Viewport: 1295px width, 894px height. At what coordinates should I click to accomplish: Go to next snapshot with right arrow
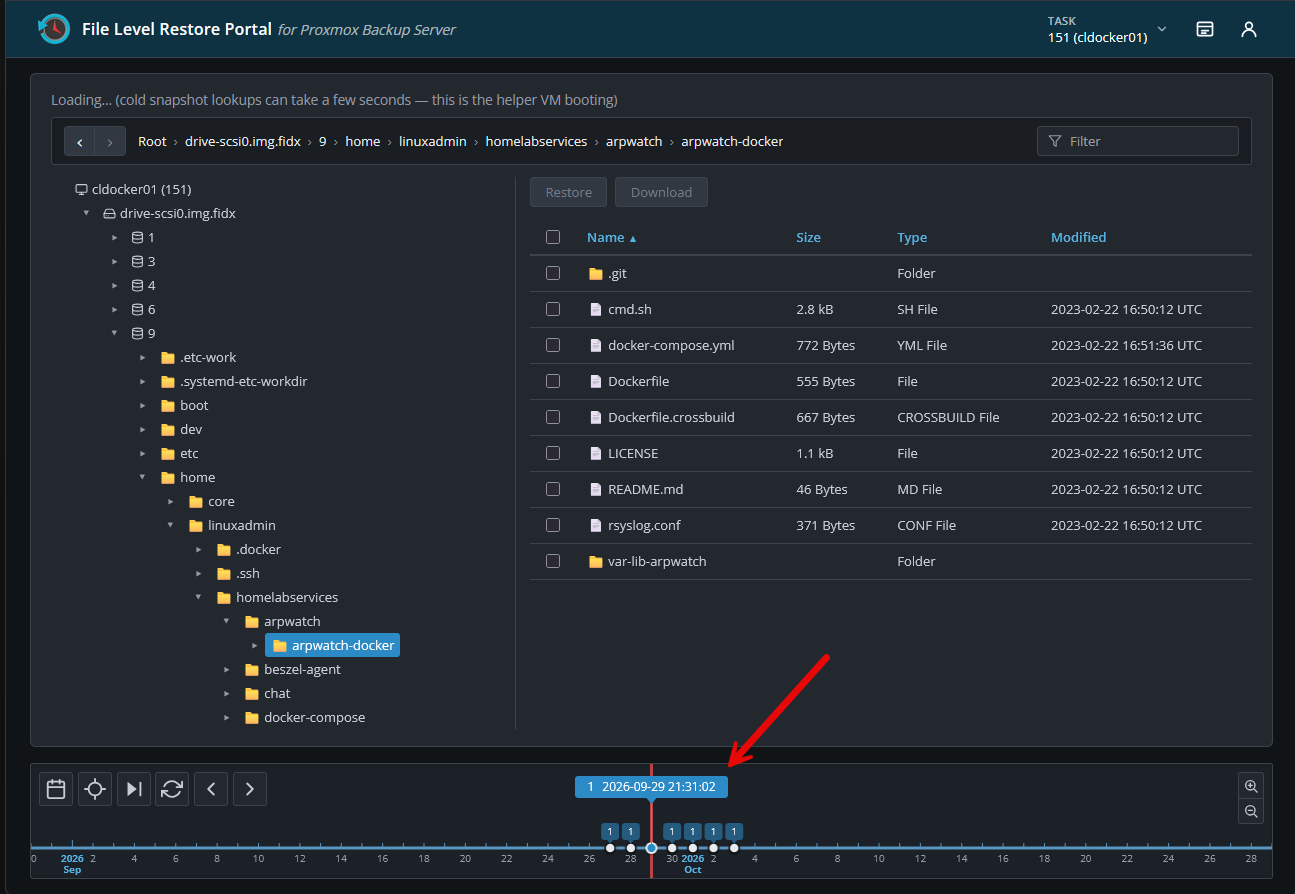(250, 789)
